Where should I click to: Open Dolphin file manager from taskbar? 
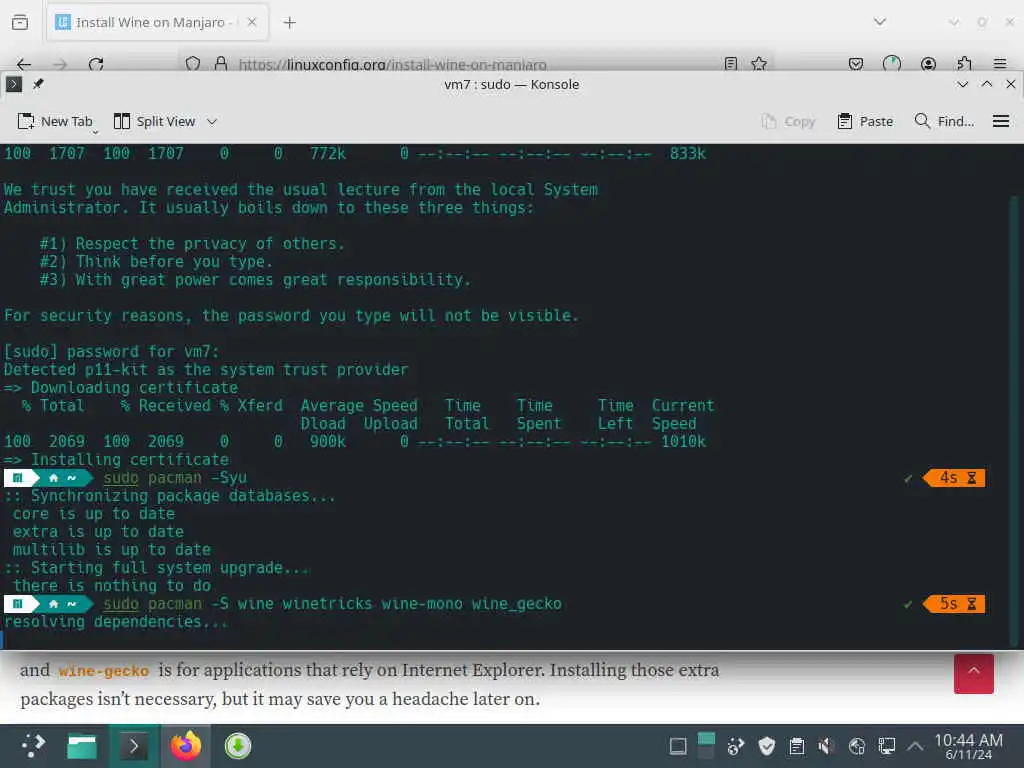point(82,746)
